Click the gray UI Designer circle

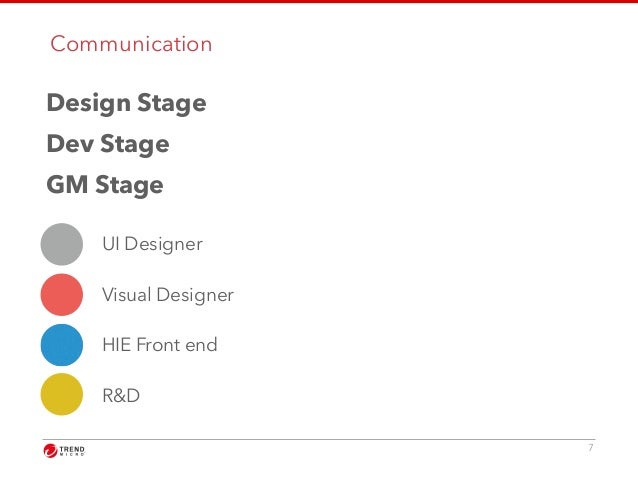61,244
